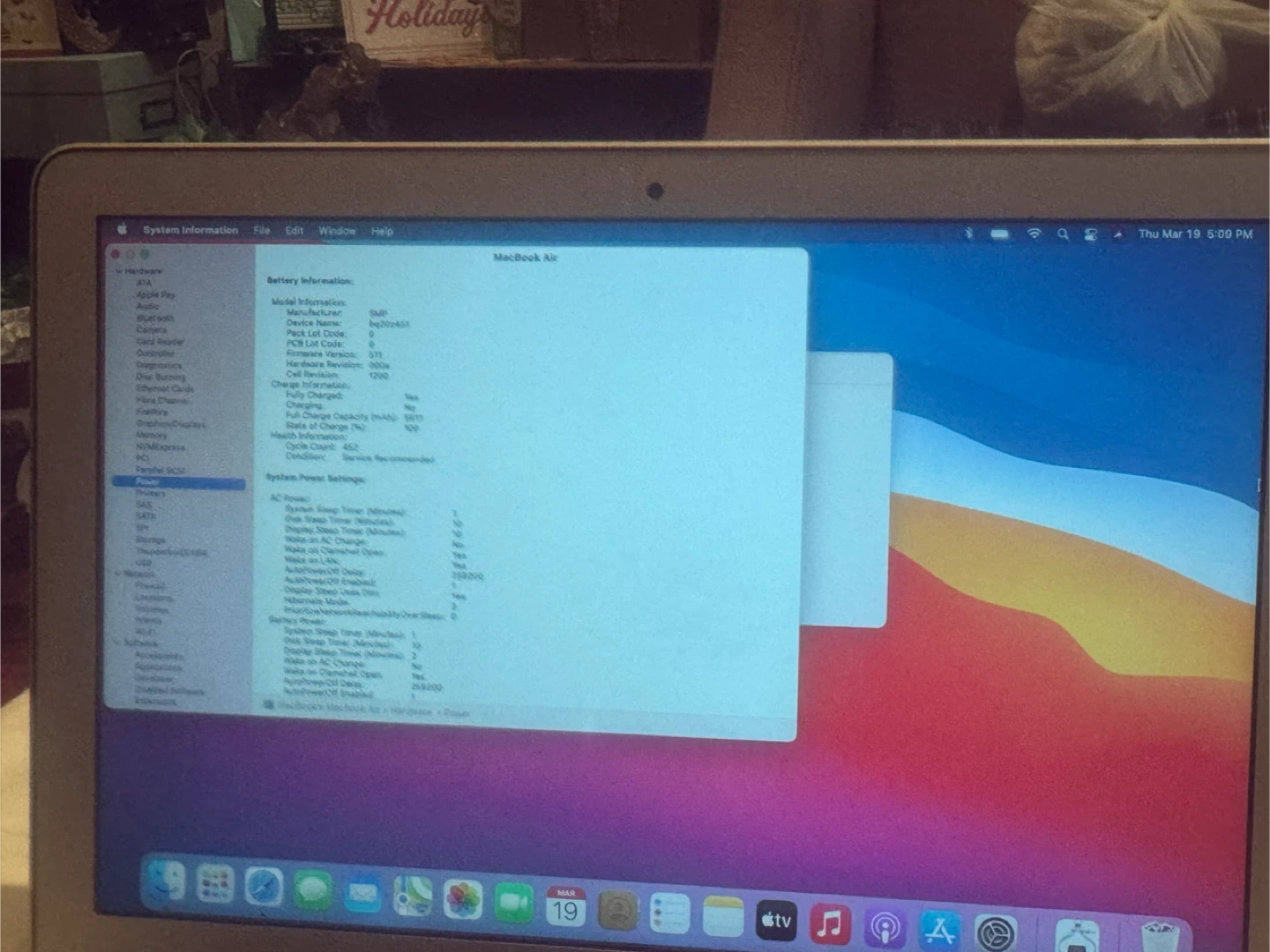Select ATA in the Hardware list
Image resolution: width=1270 pixels, height=952 pixels.
point(144,283)
